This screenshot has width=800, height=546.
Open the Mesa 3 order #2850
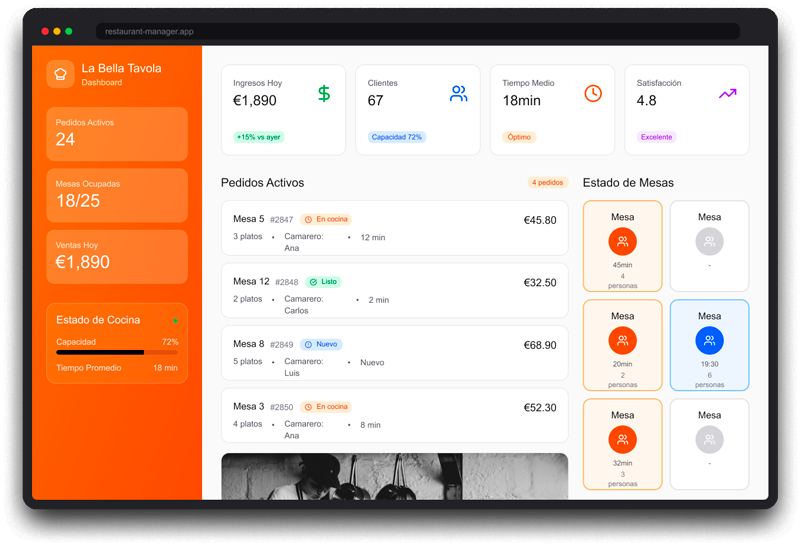tap(394, 415)
